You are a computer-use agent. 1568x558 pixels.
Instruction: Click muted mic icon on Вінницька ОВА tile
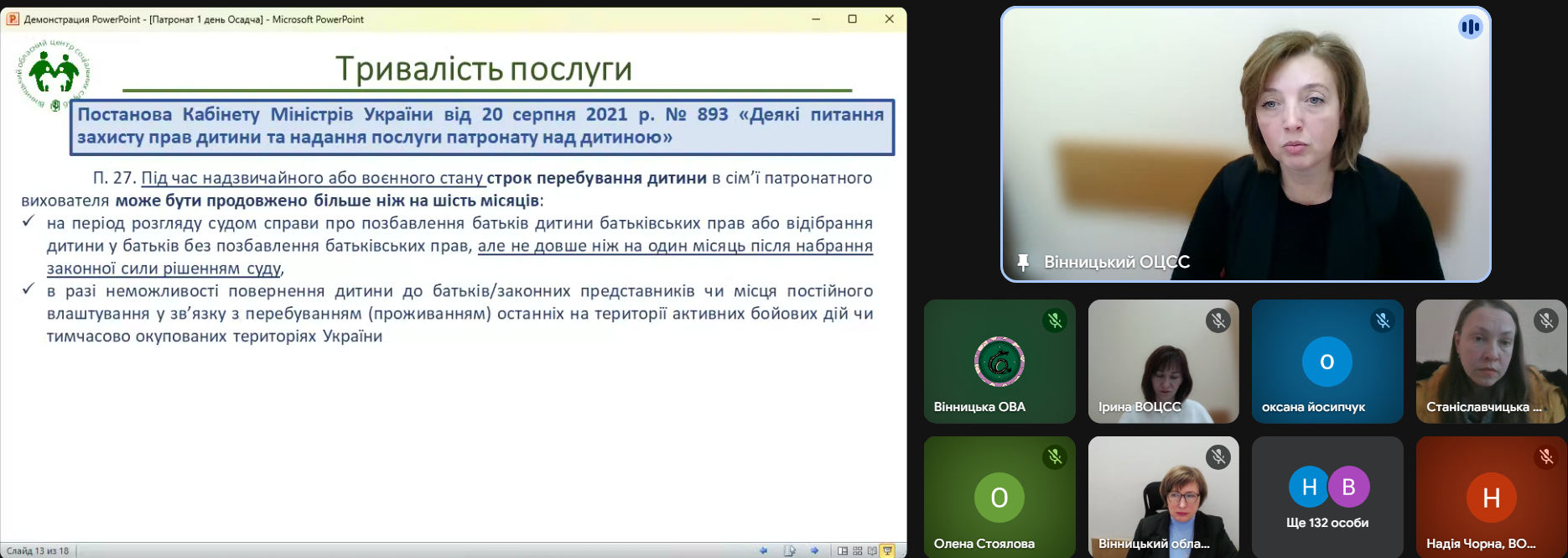coord(1055,320)
